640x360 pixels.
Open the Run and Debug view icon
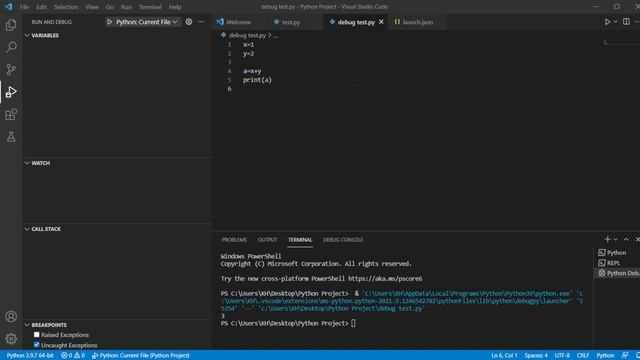[x=11, y=92]
